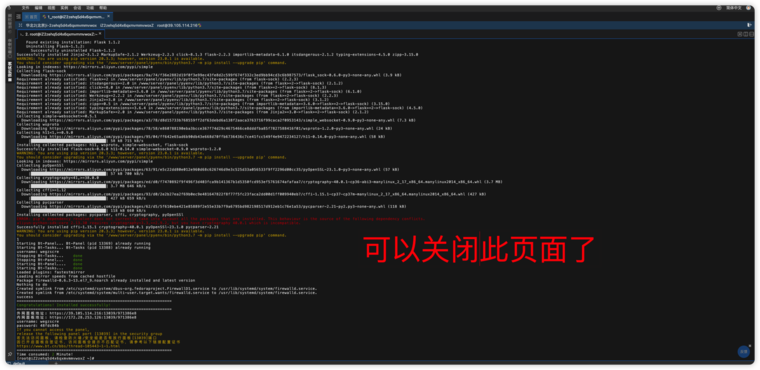This screenshot has width=760, height=370.
Task: Close the 1_root@iZ2zehq5d4s6qxmvm session tab
Action: pos(109,16)
